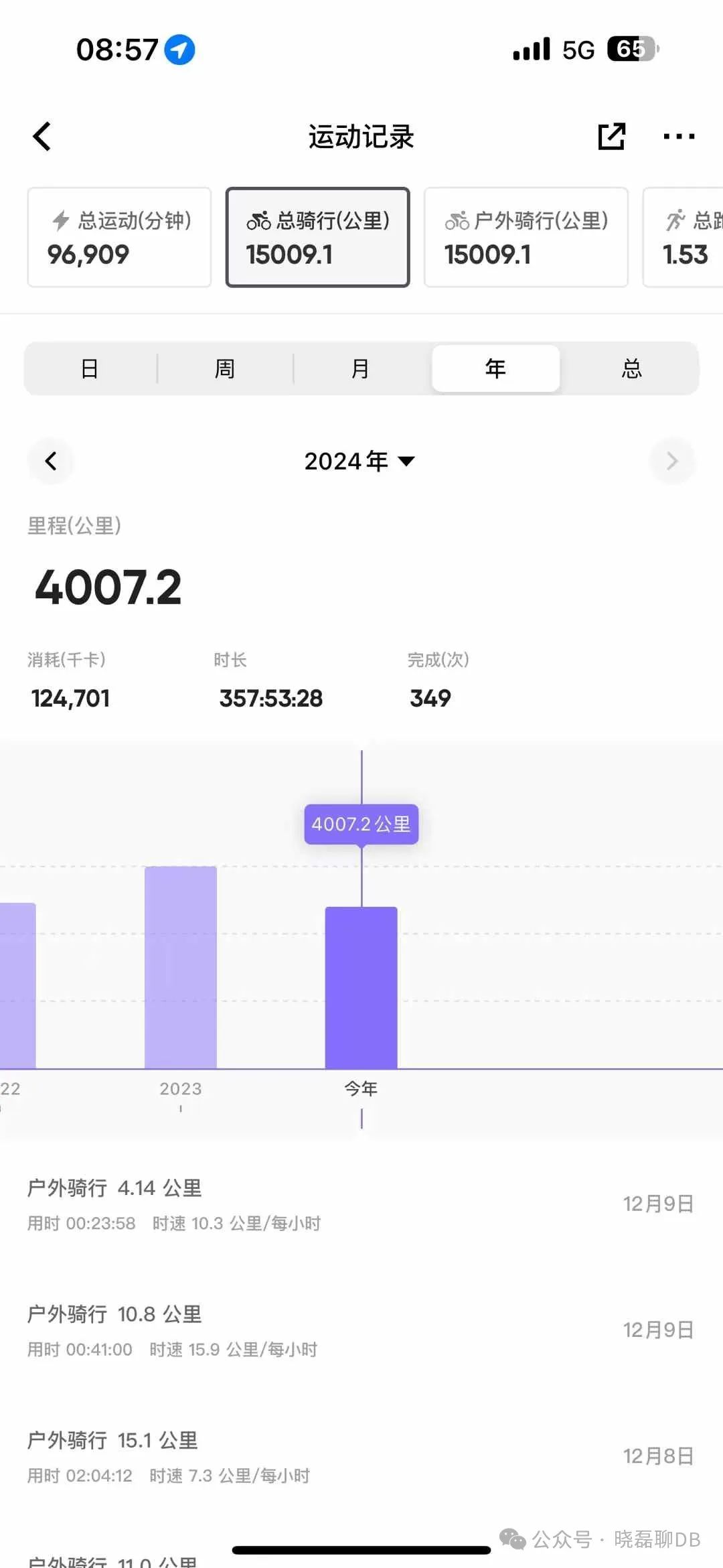
Task: Tap the 4007.2公里 chart tooltip
Action: tap(361, 824)
